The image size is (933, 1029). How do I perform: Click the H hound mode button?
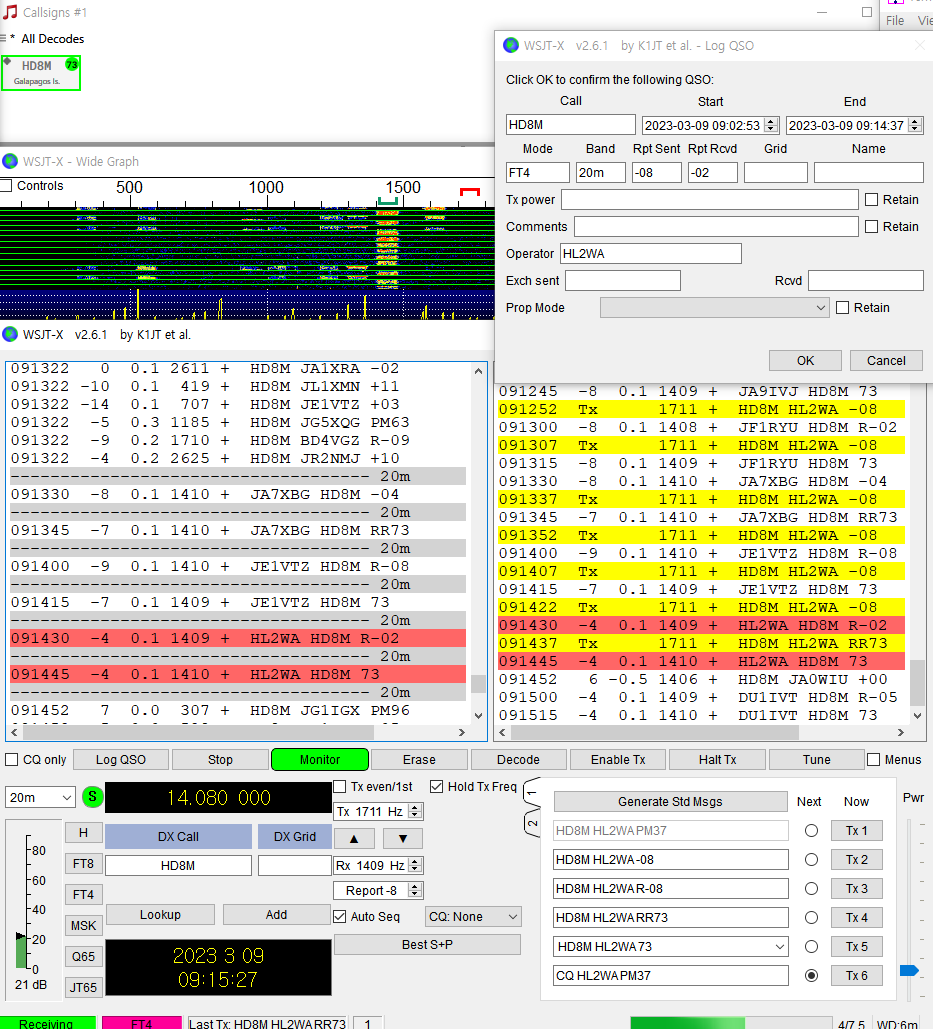[83, 833]
